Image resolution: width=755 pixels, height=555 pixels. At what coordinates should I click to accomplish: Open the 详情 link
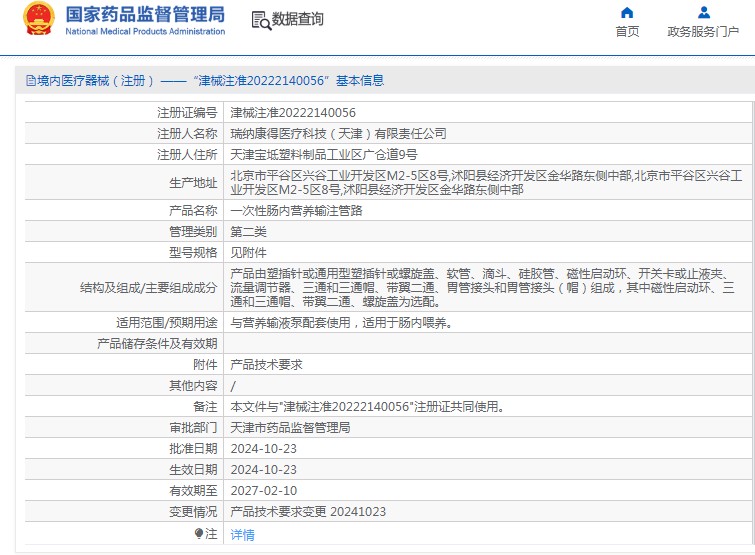pyautogui.click(x=242, y=534)
